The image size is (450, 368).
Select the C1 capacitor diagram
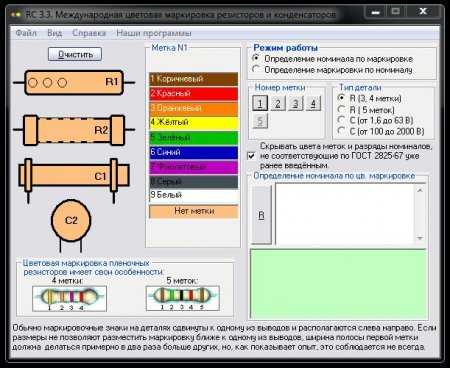(x=74, y=178)
